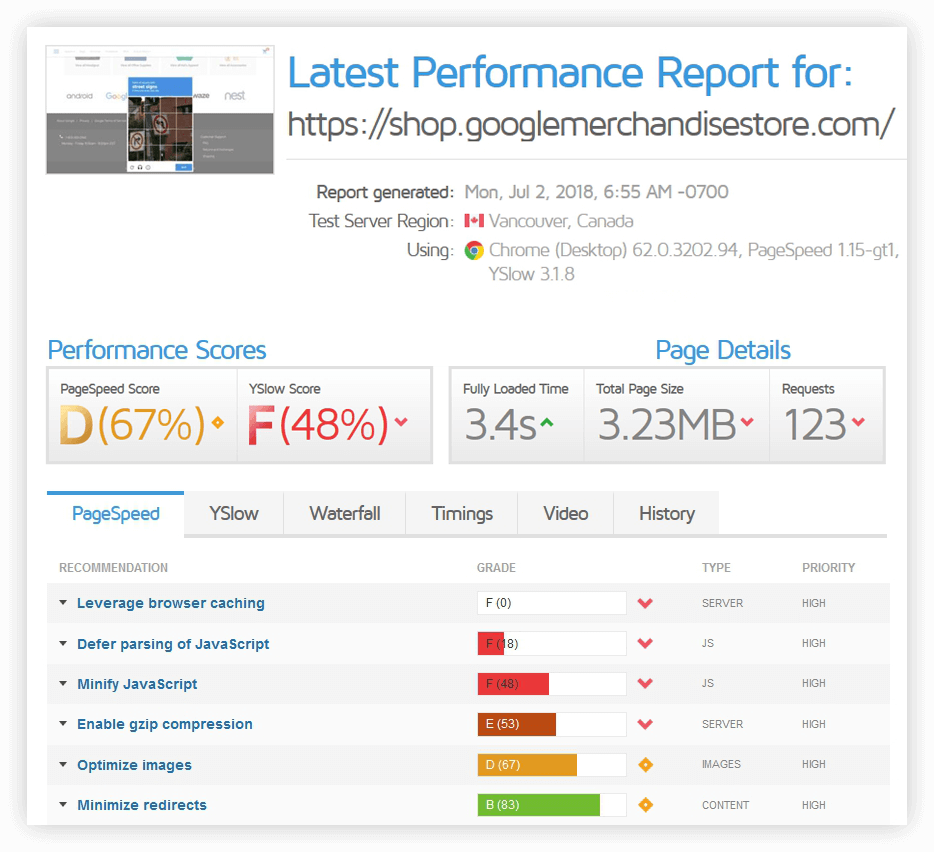Click SERVER type in Enable gzip compression row
This screenshot has width=934, height=852.
point(723,724)
